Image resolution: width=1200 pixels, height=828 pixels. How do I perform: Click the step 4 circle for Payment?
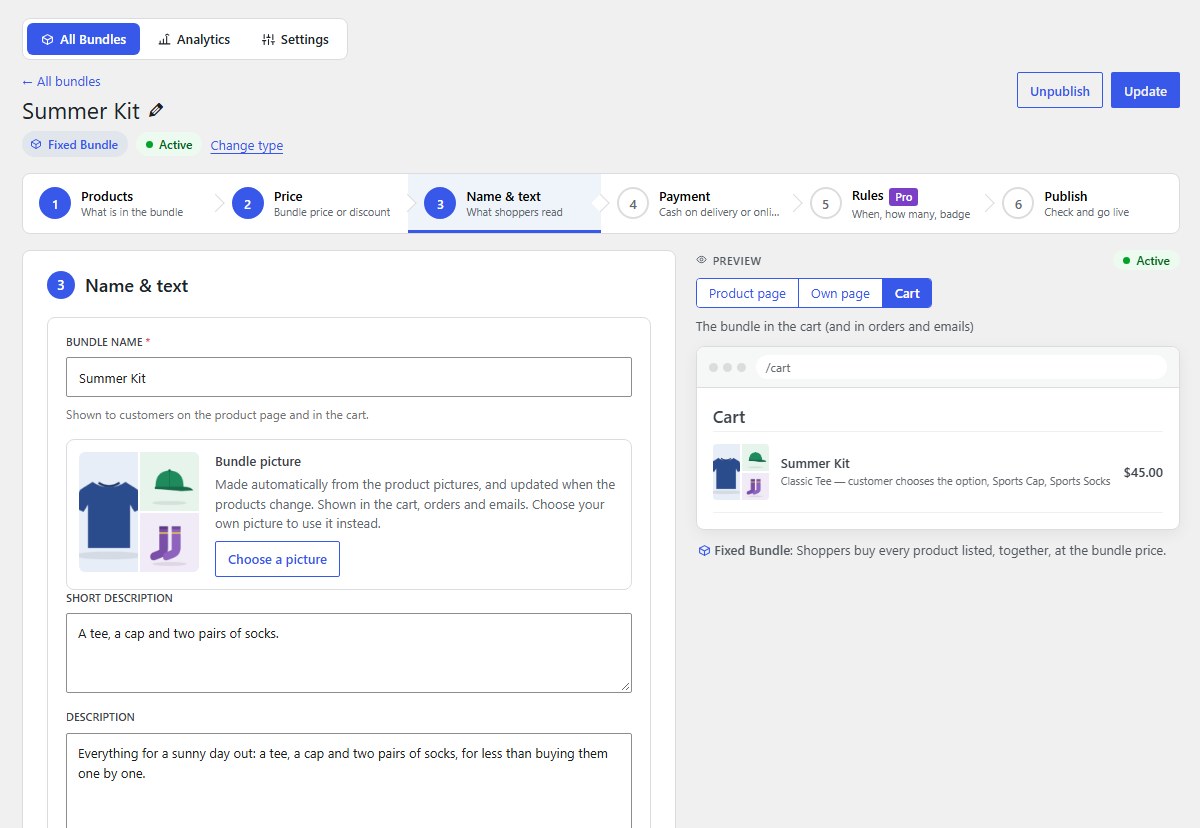[x=633, y=204]
